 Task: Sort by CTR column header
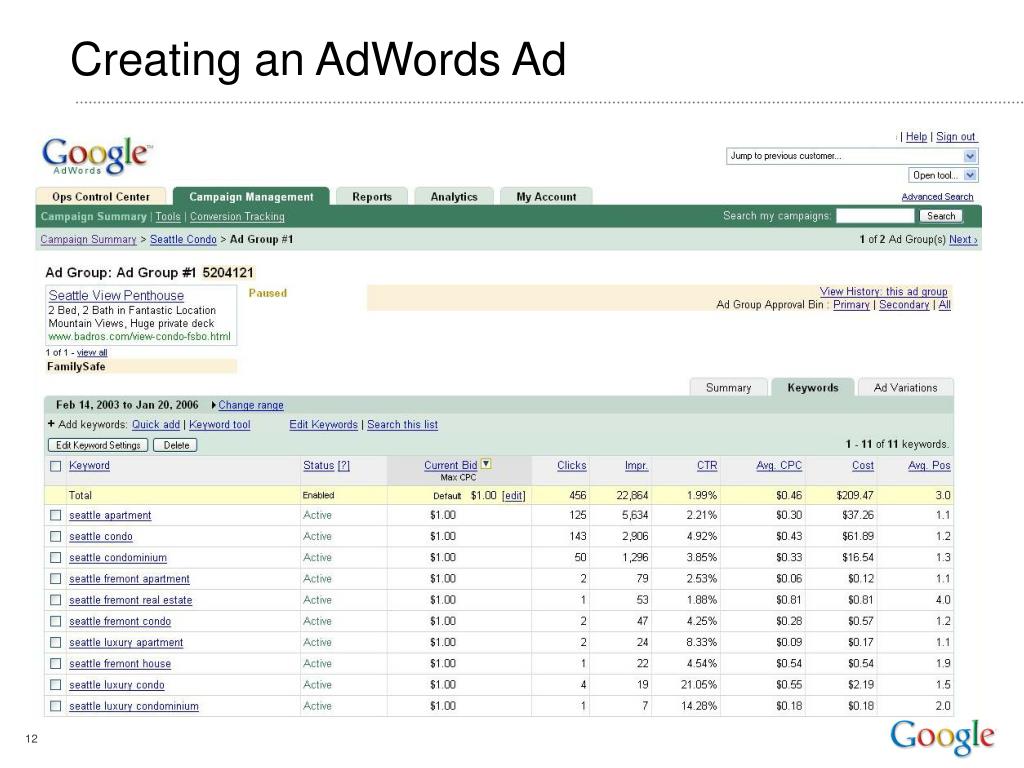[707, 465]
